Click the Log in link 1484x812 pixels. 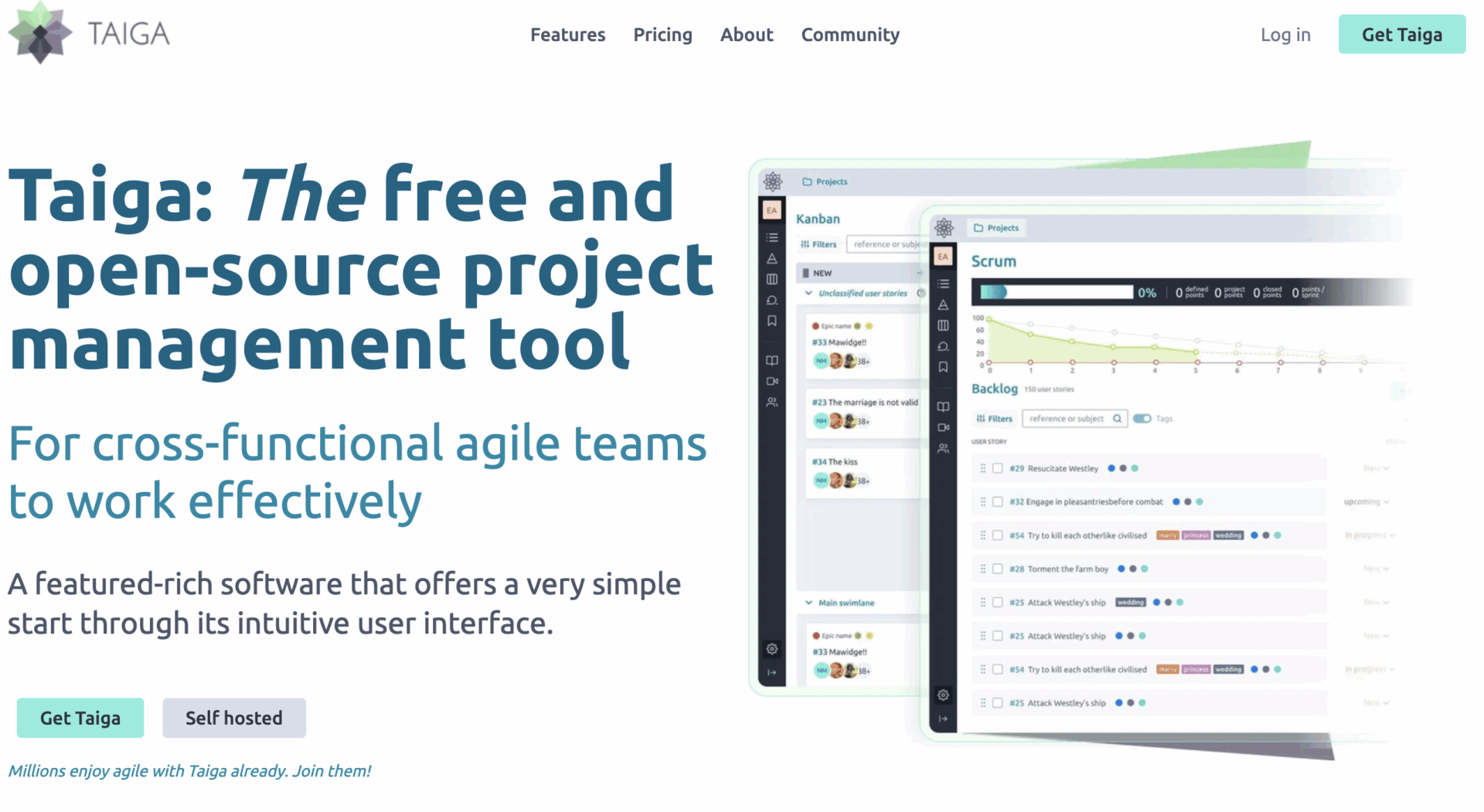[x=1285, y=35]
